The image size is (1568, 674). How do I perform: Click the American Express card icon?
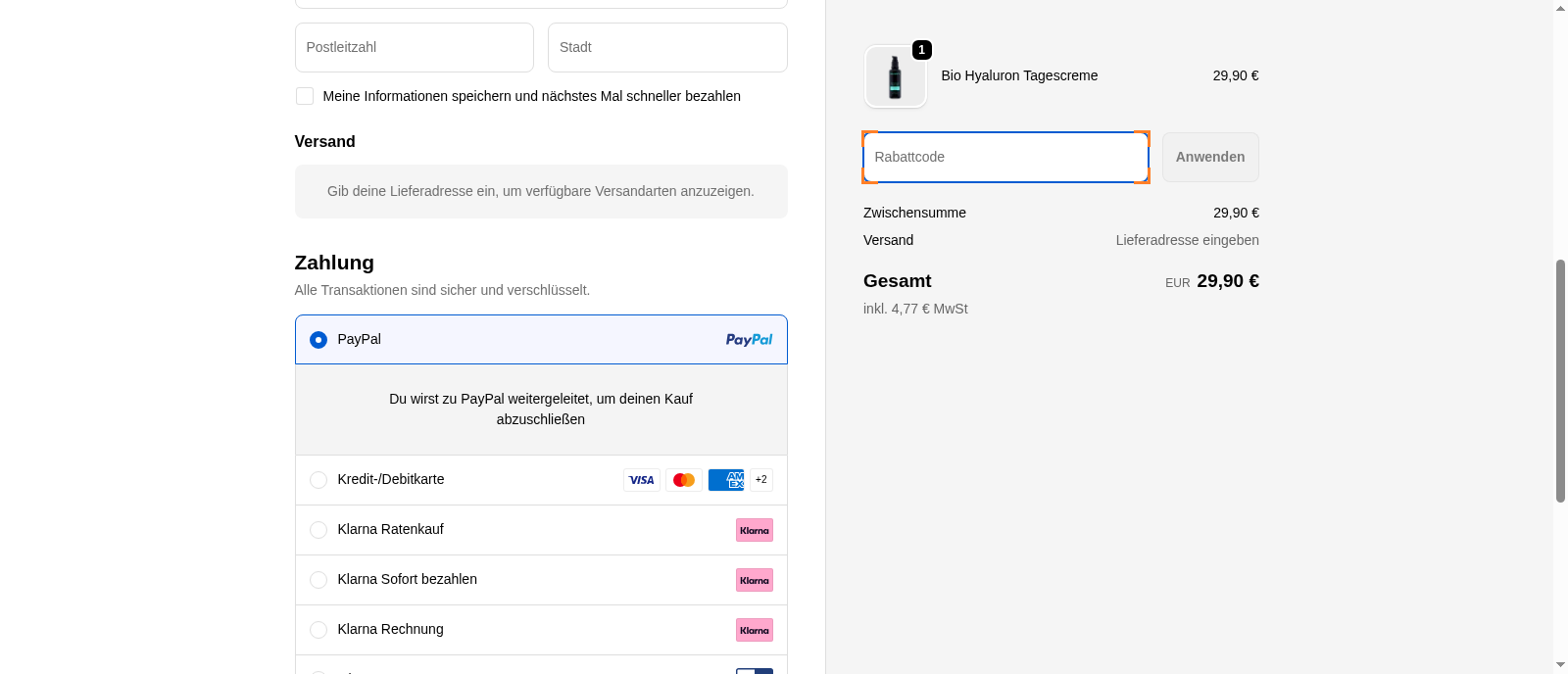point(726,480)
